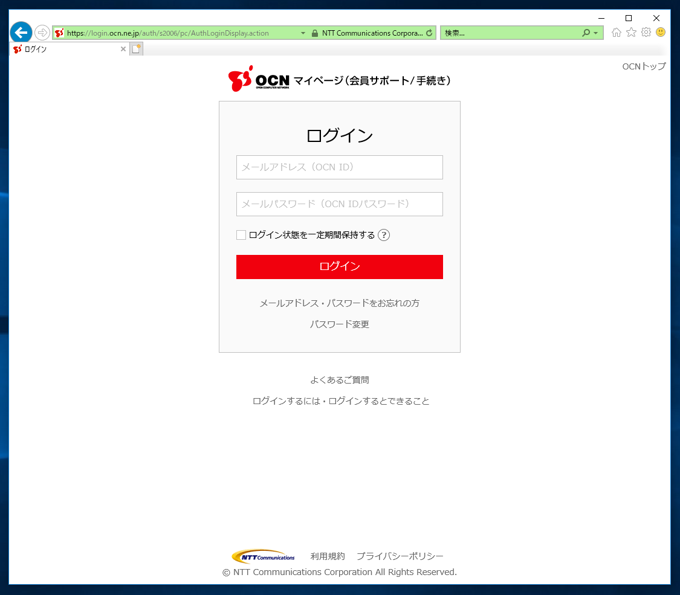Open メールアドレス・パスワードをお忘れの方 link
This screenshot has height=595, width=680.
pyautogui.click(x=340, y=303)
